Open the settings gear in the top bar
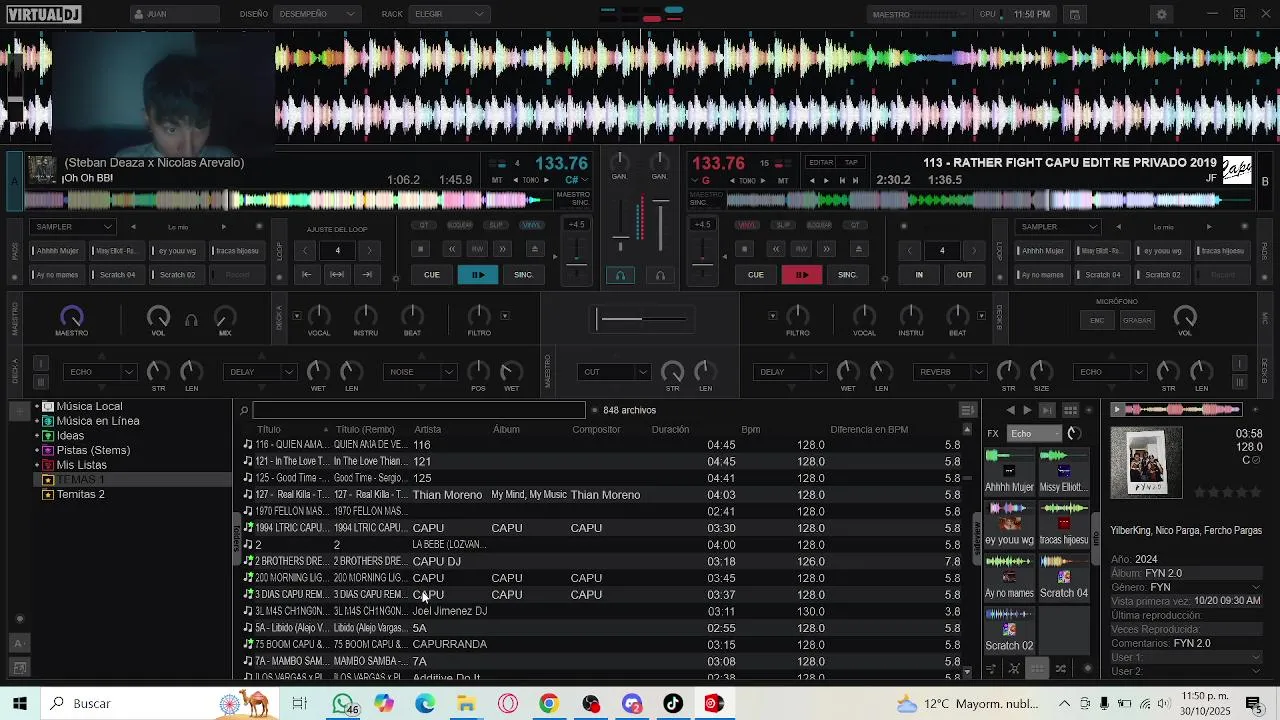 [x=1161, y=14]
